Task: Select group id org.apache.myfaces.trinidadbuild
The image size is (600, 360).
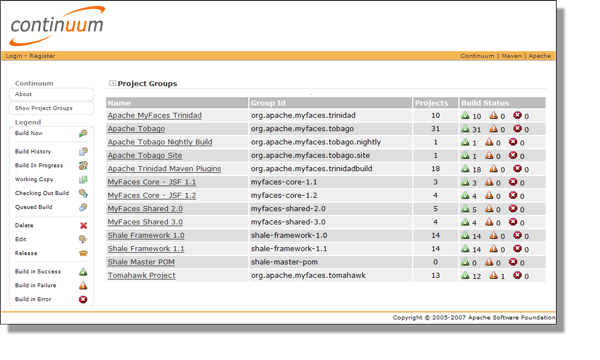Action: (311, 169)
